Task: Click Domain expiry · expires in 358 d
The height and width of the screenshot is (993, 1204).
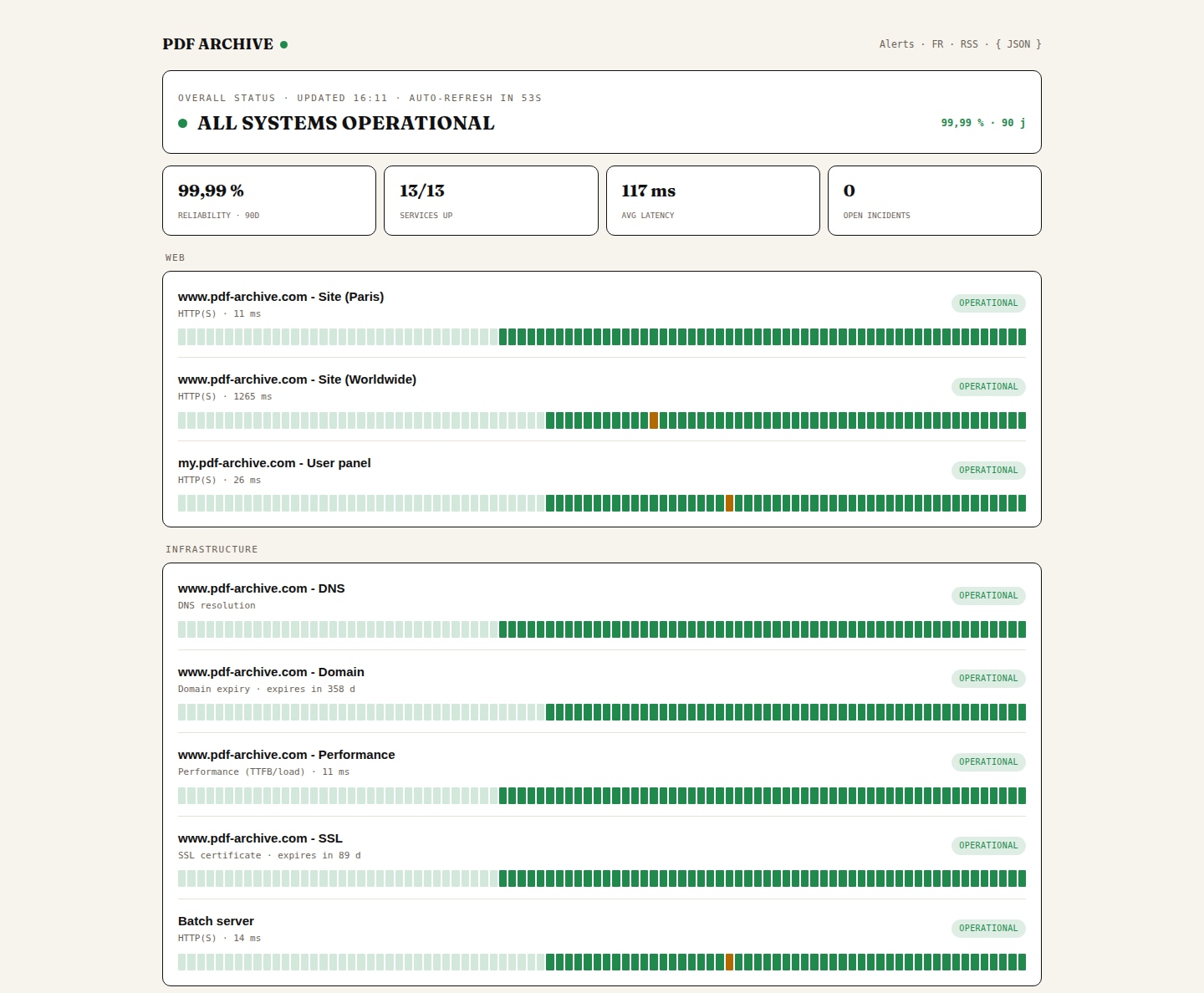Action: (x=267, y=690)
